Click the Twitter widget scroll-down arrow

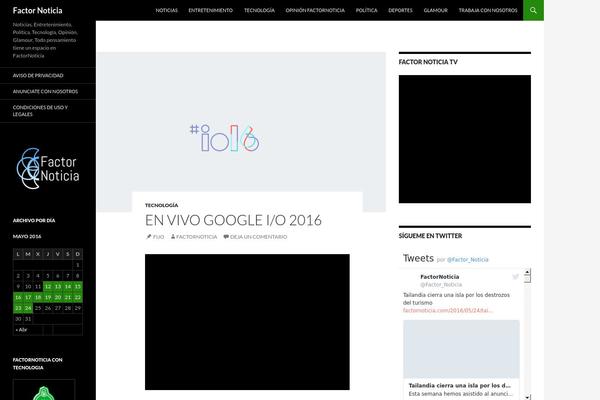527,397
